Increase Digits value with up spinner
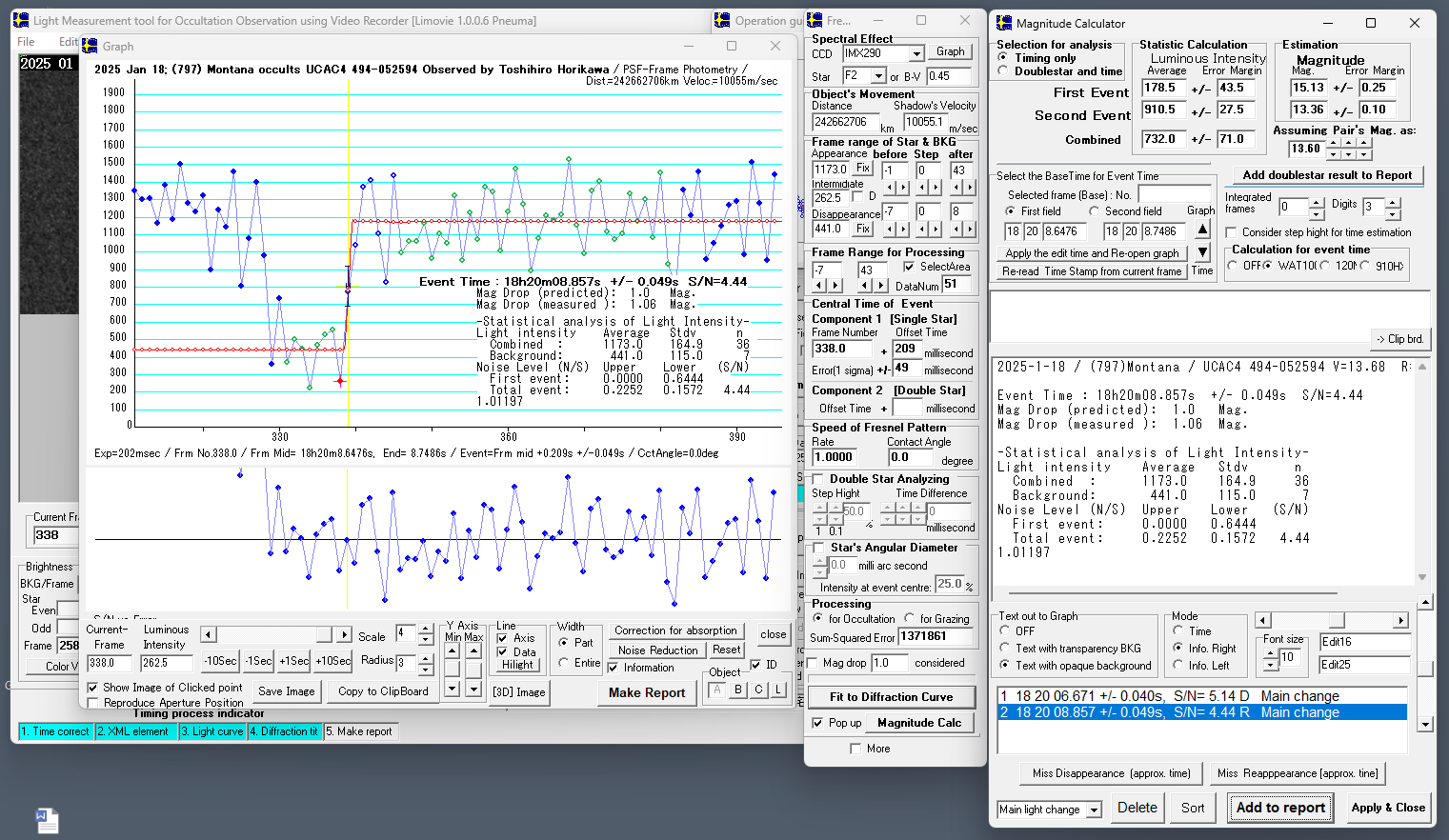The height and width of the screenshot is (840, 1449). [1393, 201]
